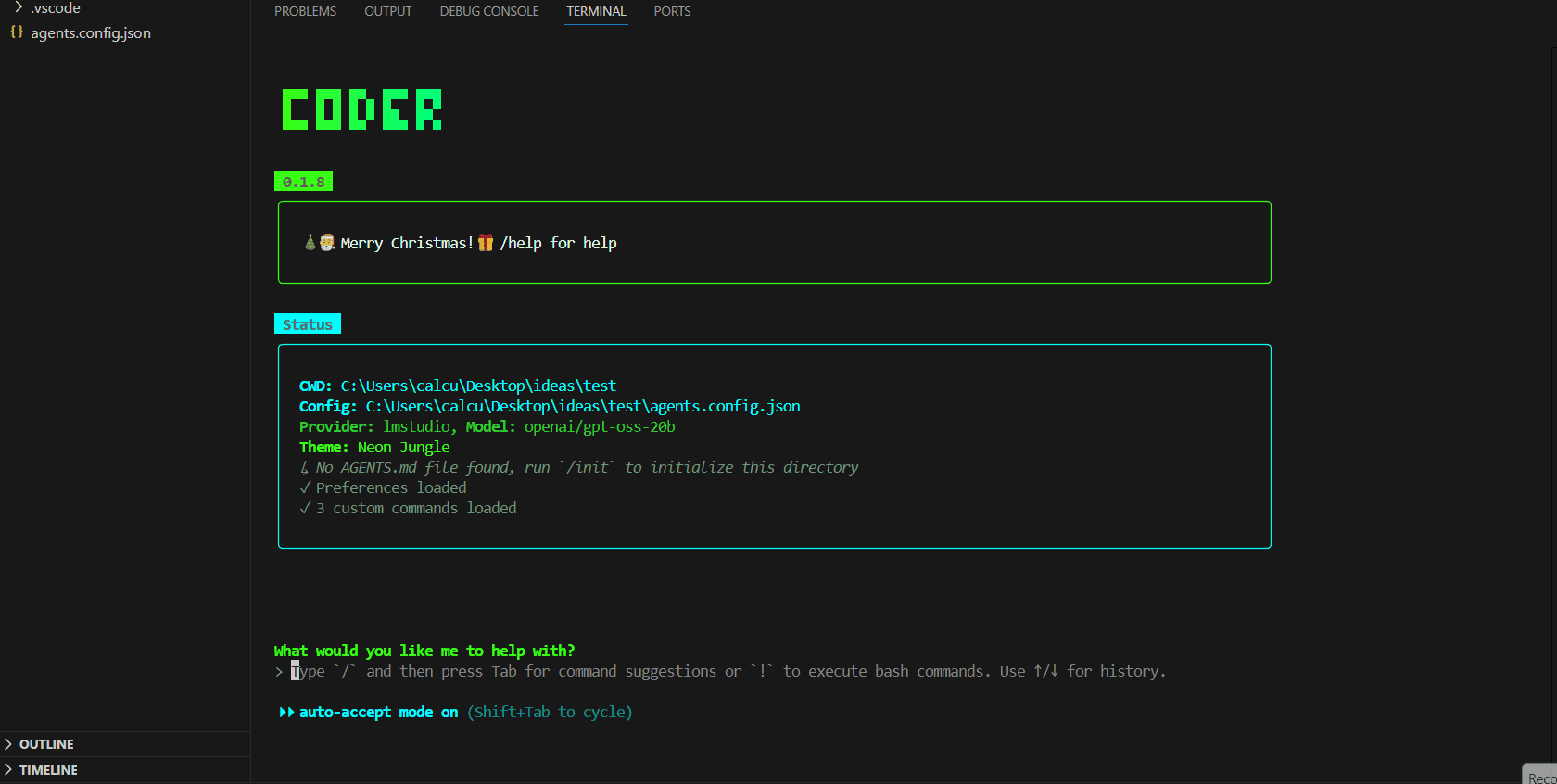
Task: Click the Config path to agents.config.json
Action: (x=583, y=406)
